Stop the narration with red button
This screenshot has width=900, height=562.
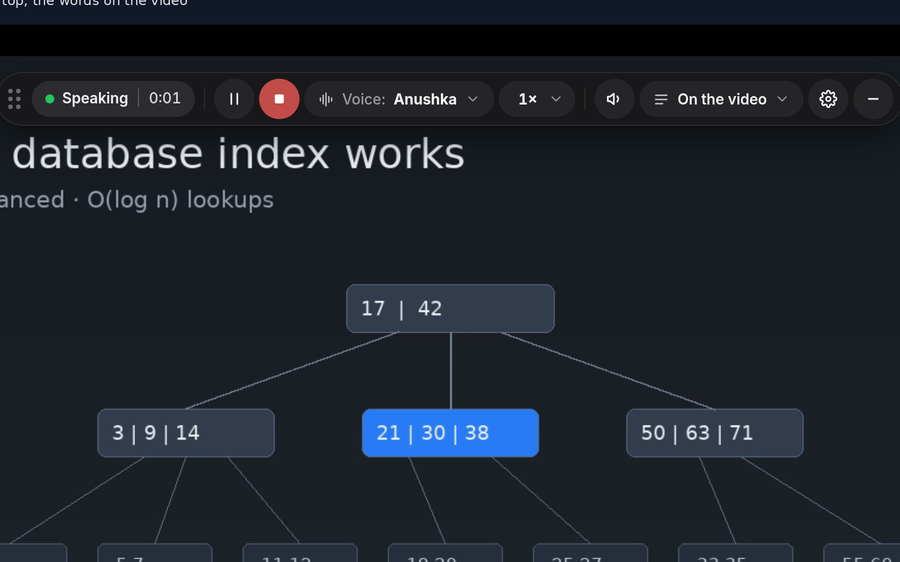click(279, 99)
